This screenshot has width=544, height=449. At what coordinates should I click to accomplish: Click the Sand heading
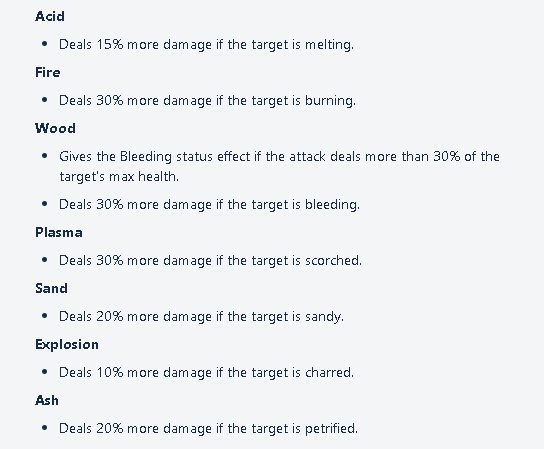coord(51,288)
